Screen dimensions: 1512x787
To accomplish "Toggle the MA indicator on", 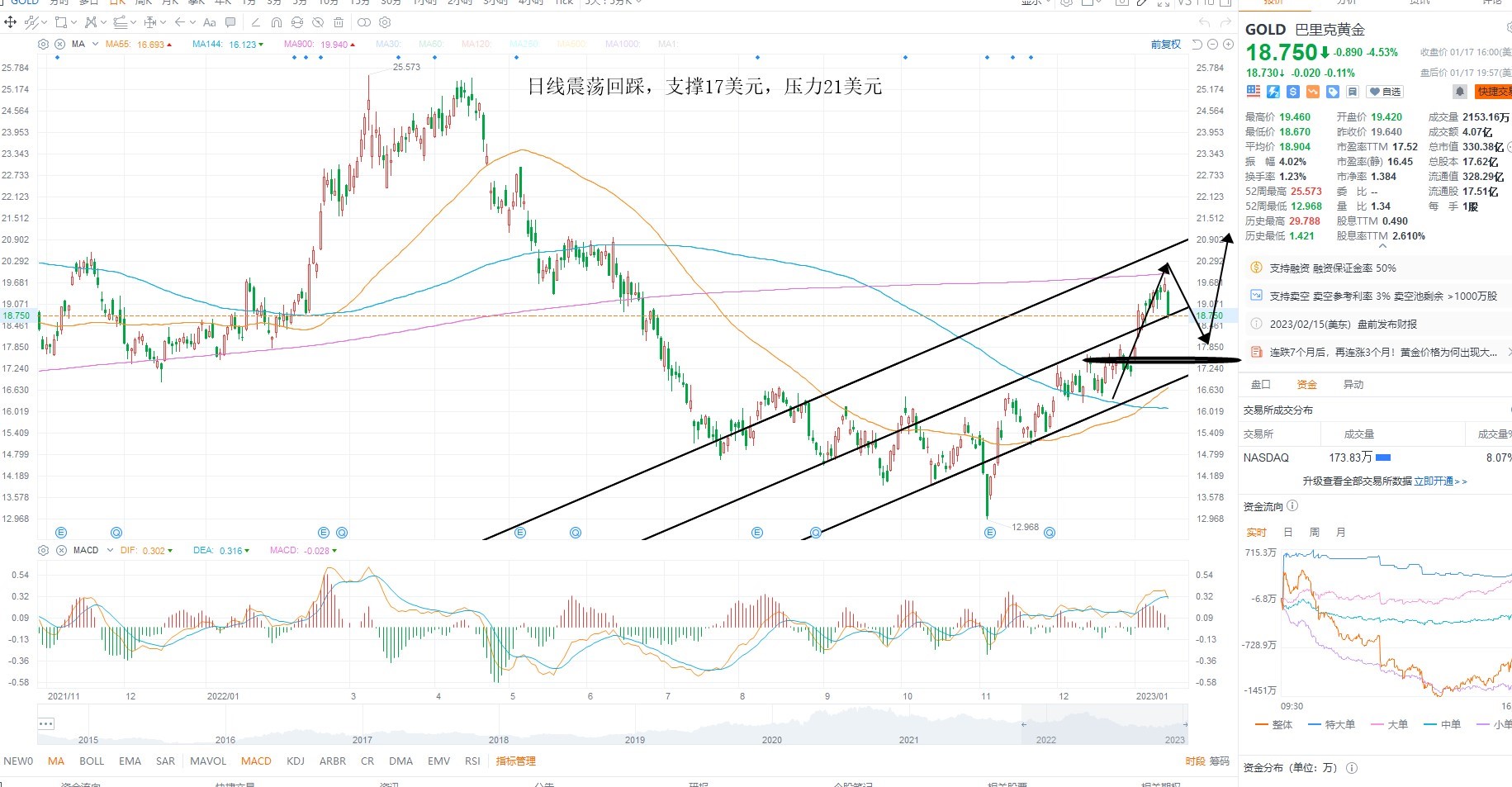I will pos(56,761).
